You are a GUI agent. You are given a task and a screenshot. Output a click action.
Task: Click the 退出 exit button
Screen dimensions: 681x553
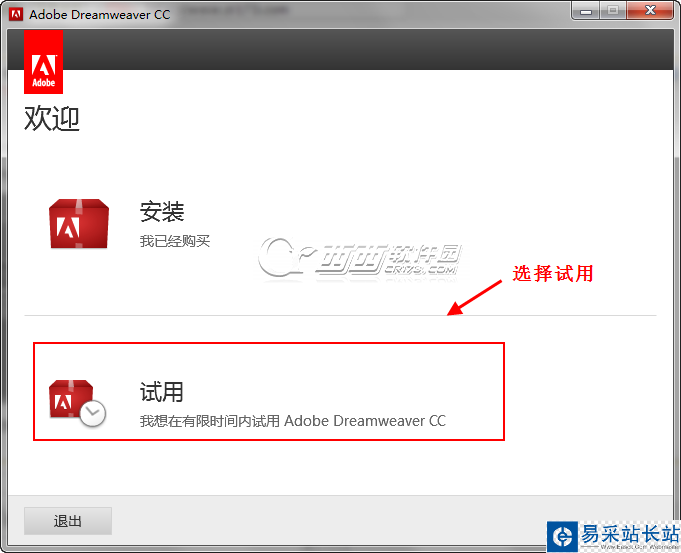pyautogui.click(x=68, y=521)
